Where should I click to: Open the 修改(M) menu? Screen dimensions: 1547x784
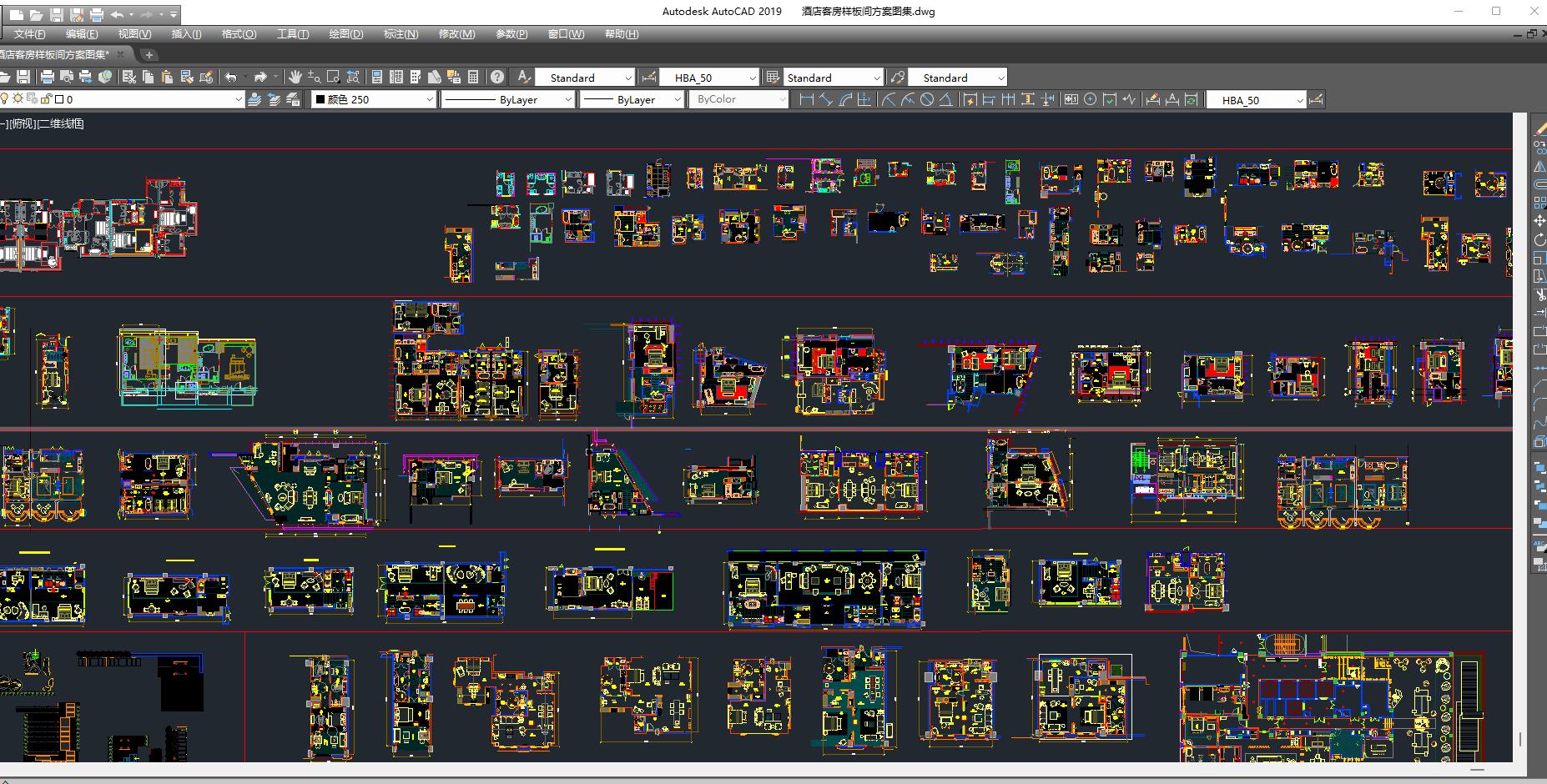[456, 34]
